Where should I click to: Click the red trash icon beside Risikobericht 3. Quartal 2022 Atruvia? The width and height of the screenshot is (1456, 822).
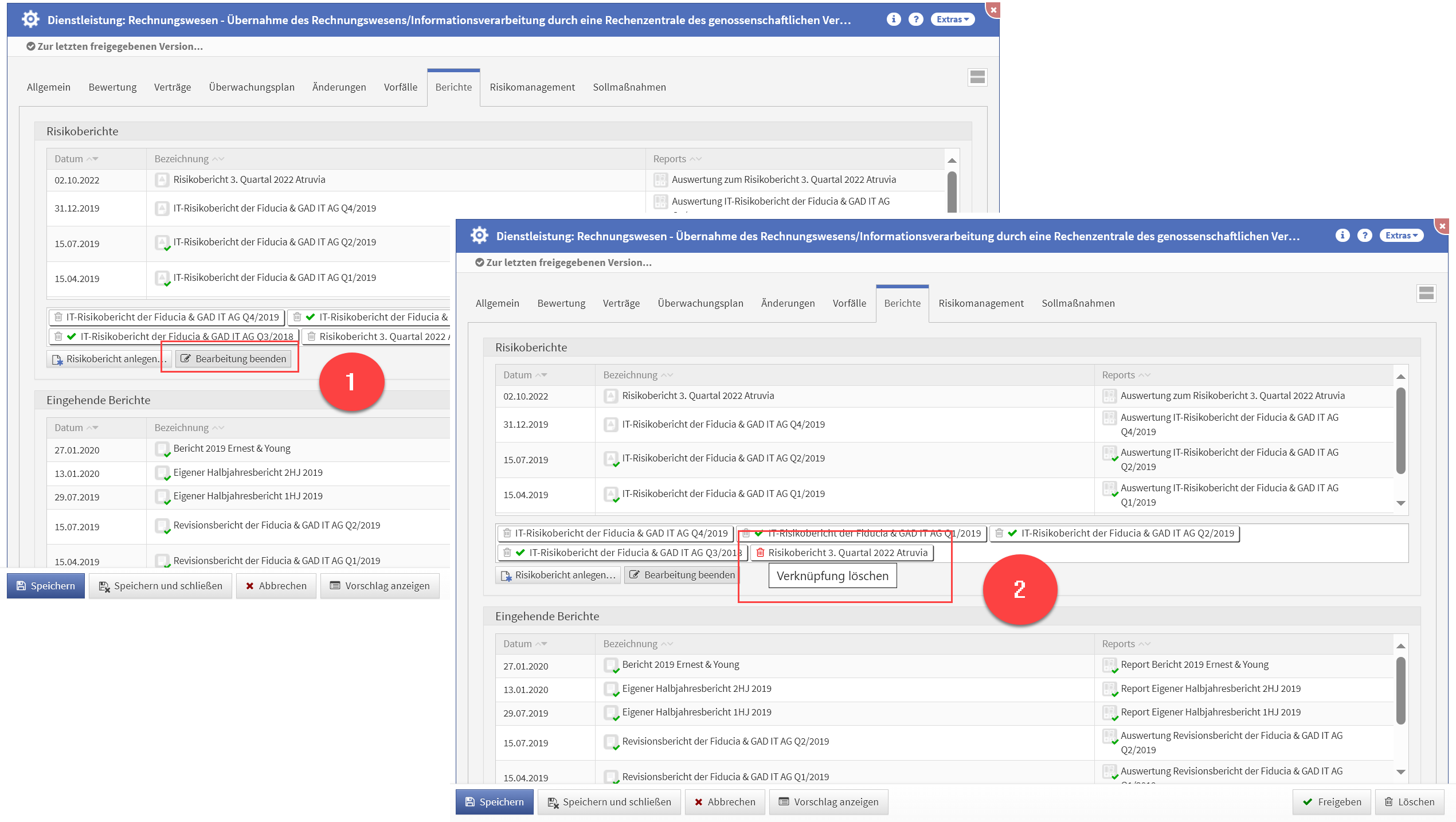[x=760, y=553]
